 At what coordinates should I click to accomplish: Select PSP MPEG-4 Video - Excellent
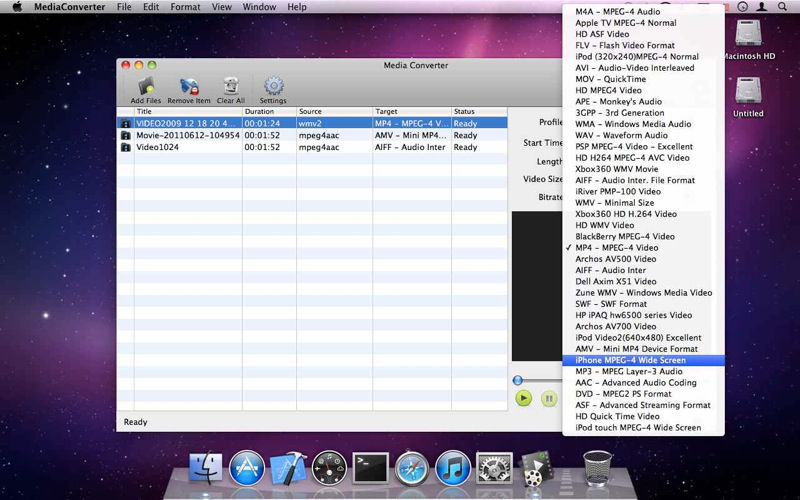click(643, 146)
